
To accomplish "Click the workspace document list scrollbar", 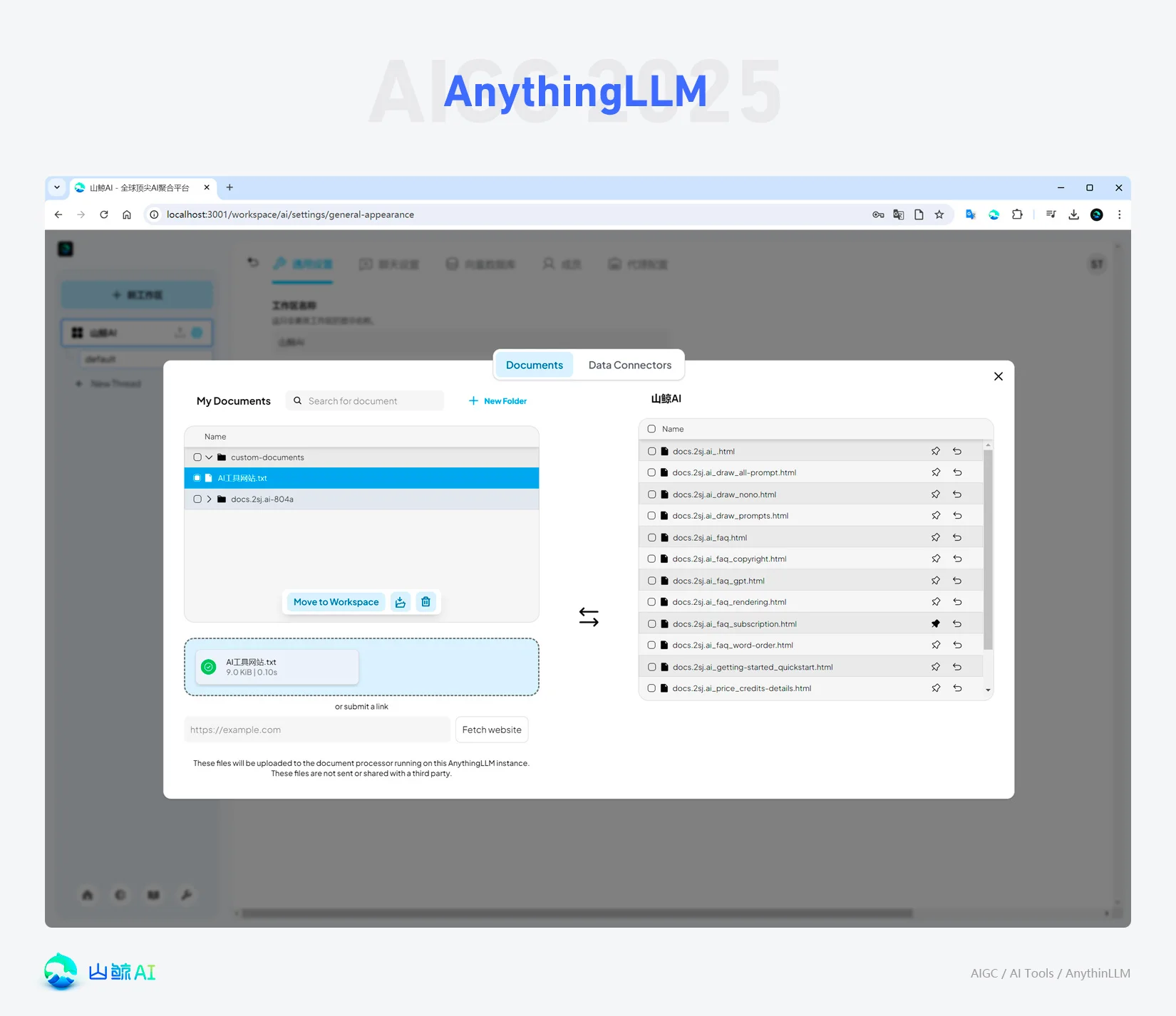I will coord(988,549).
